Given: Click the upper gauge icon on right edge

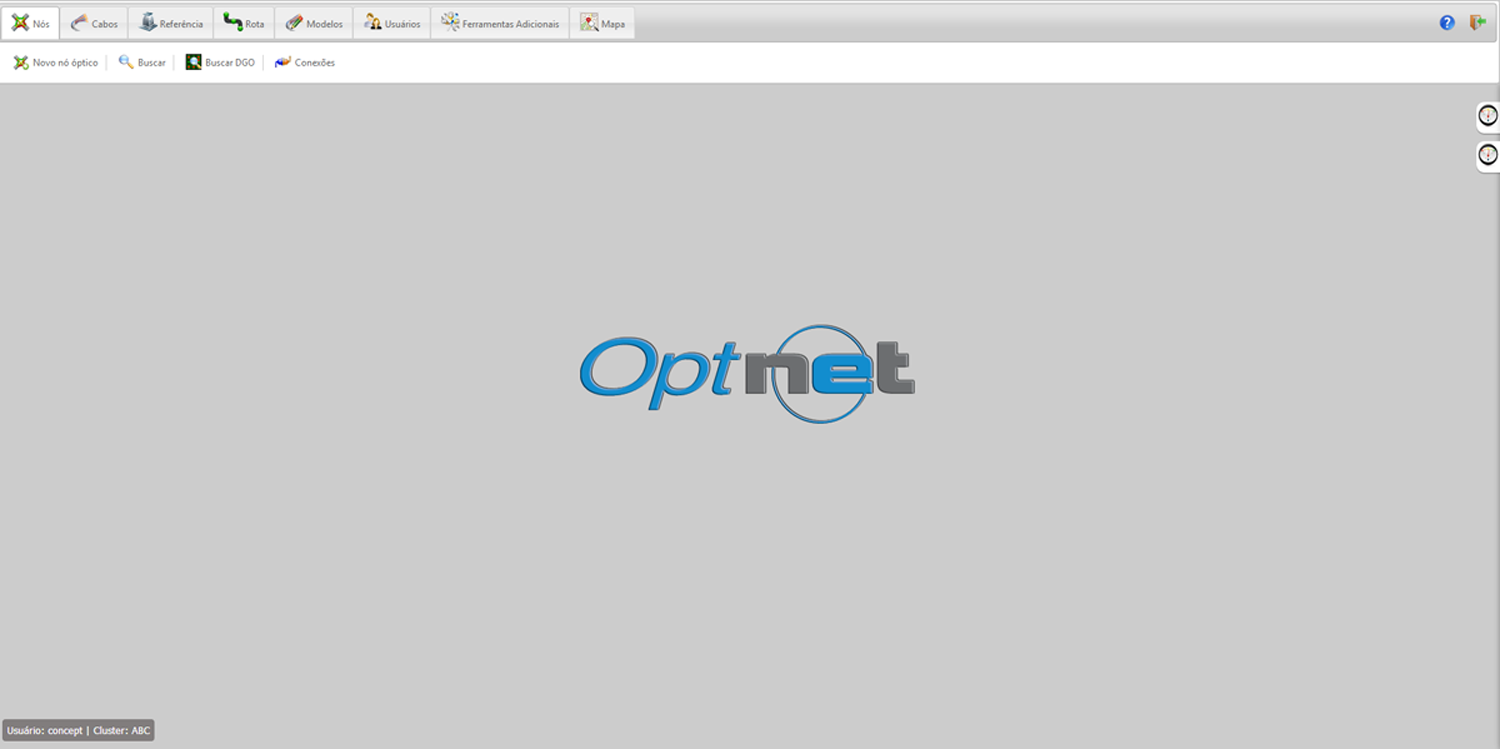Looking at the screenshot, I should click(1488, 116).
